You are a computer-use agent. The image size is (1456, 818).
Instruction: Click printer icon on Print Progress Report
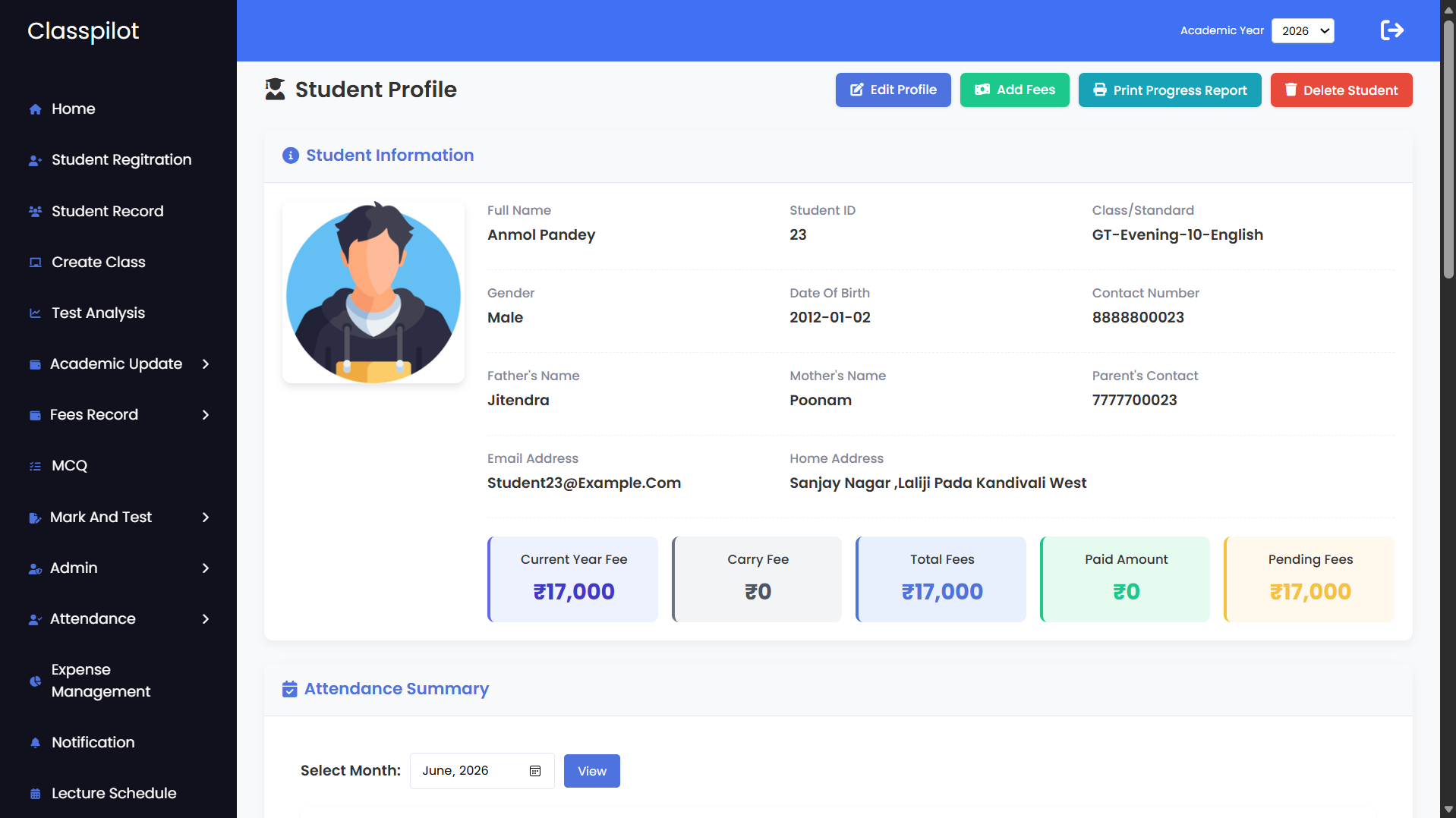pos(1099,90)
